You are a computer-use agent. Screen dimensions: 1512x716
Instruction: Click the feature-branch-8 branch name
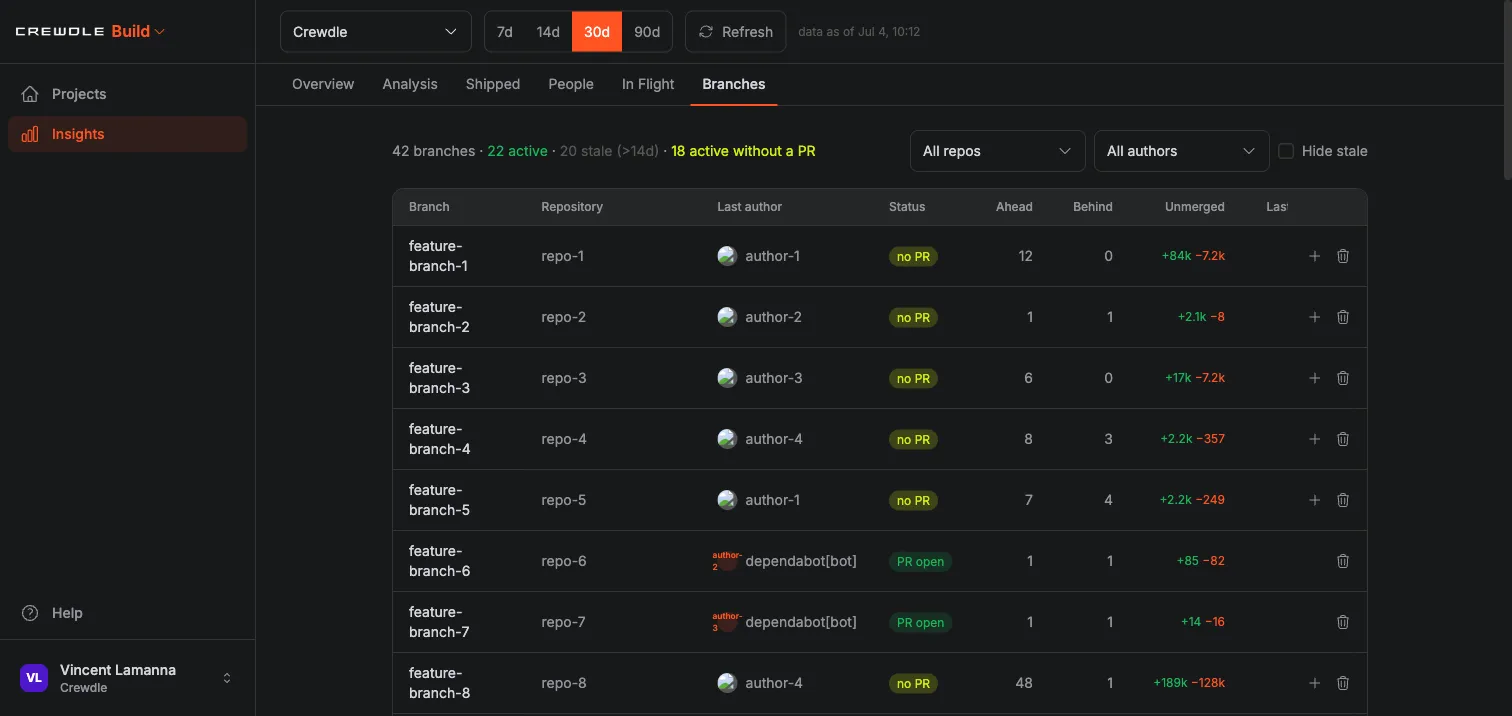(439, 683)
